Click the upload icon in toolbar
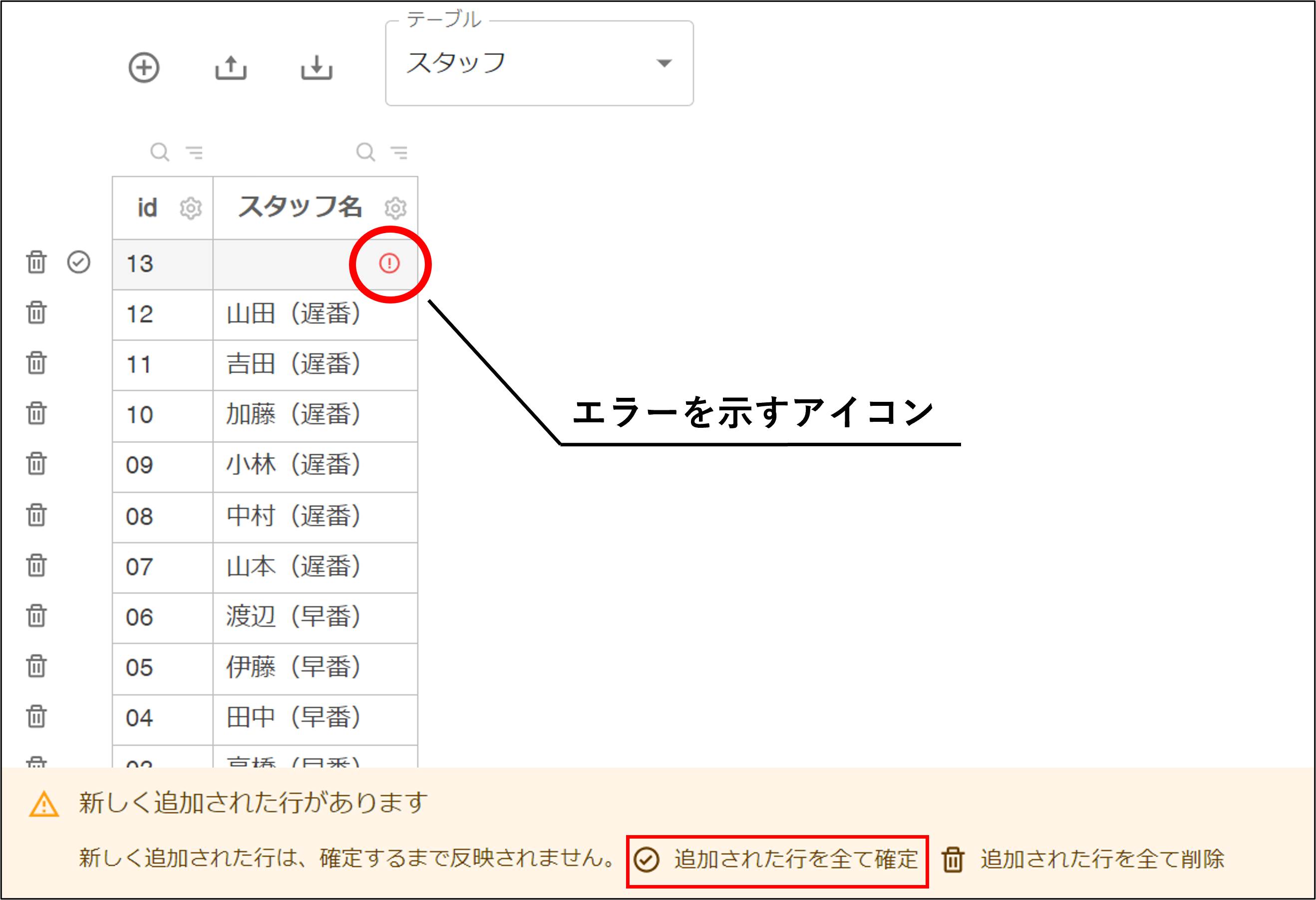Viewport: 1316px width, 900px height. pos(231,68)
